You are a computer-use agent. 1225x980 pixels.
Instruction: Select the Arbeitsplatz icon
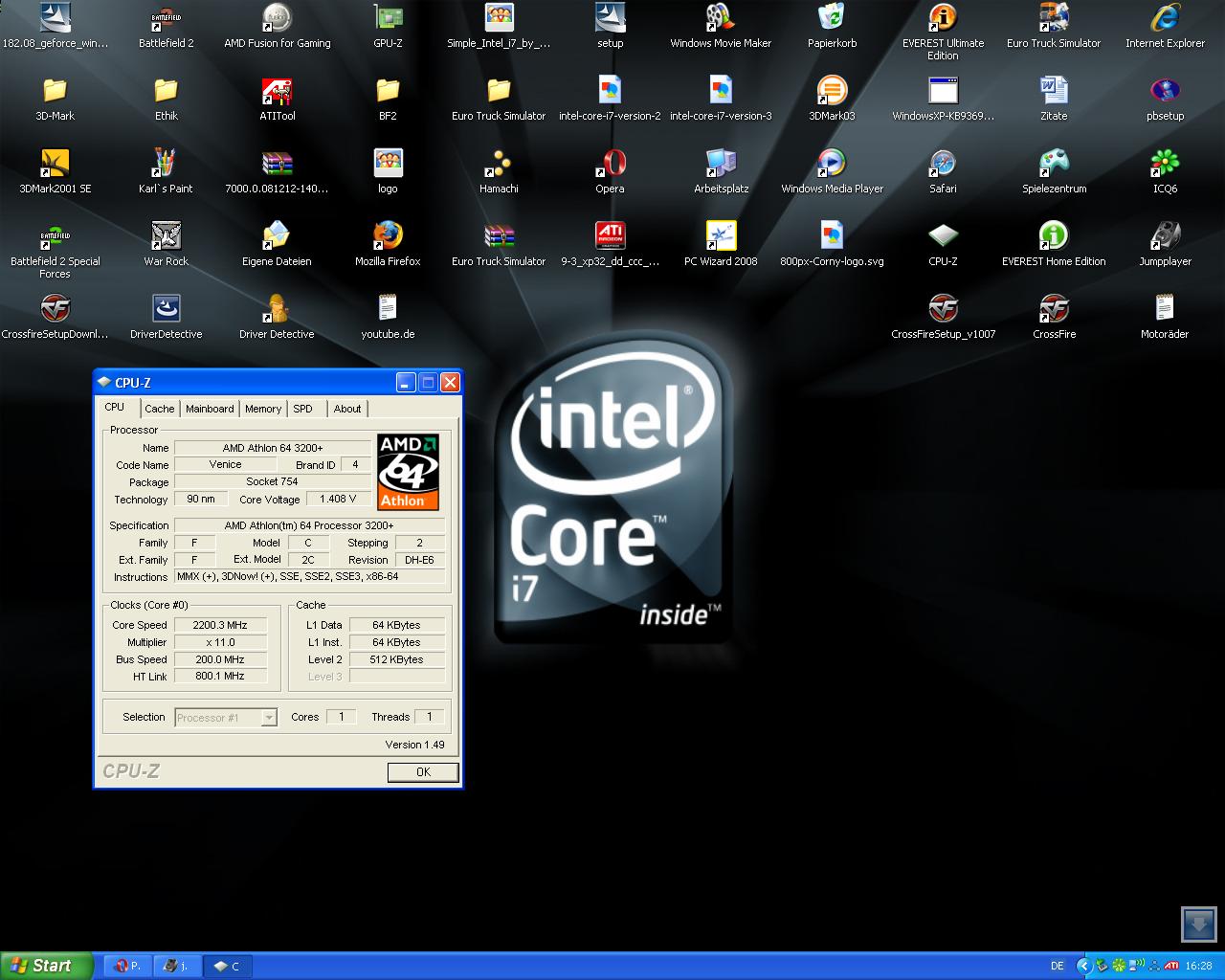point(721,171)
